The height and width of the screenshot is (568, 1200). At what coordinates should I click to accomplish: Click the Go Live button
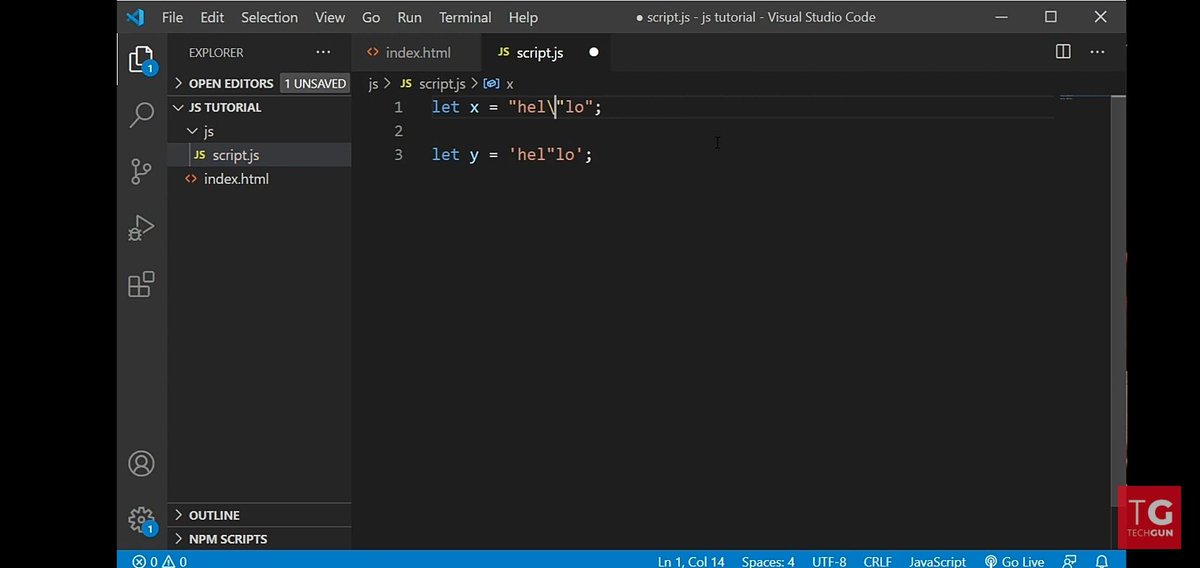point(1014,561)
